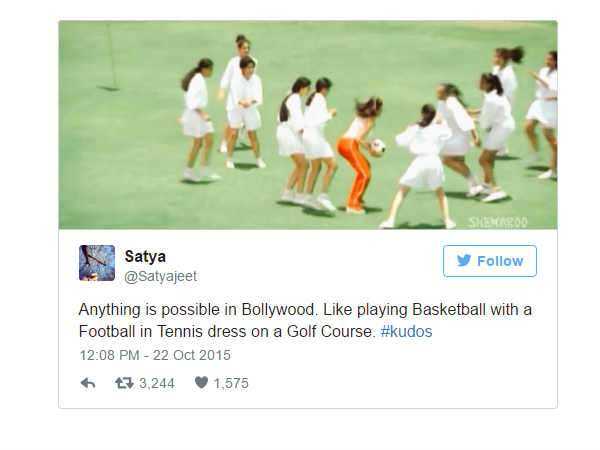The image size is (600, 450).
Task: Open the #kudos hashtag link
Action: coord(407,331)
